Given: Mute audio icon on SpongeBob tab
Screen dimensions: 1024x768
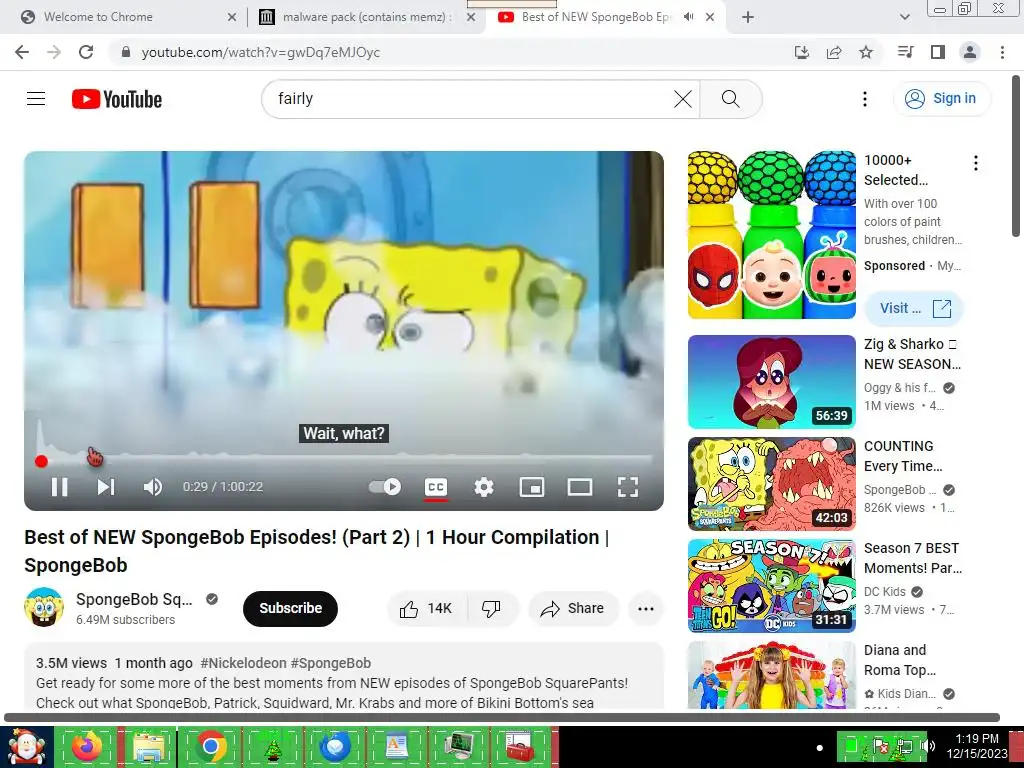Looking at the screenshot, I should point(688,17).
